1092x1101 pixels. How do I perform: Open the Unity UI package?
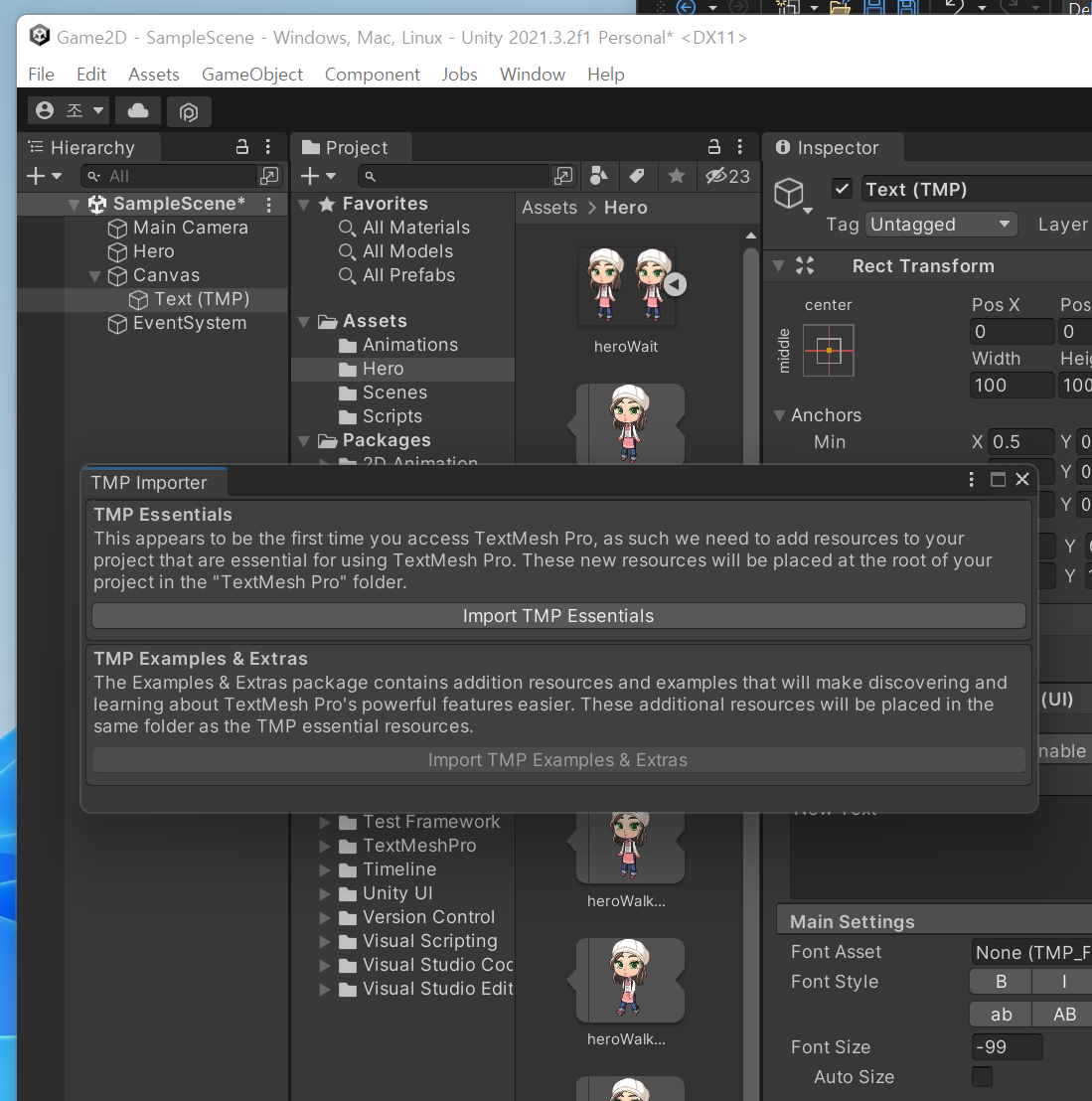(397, 893)
